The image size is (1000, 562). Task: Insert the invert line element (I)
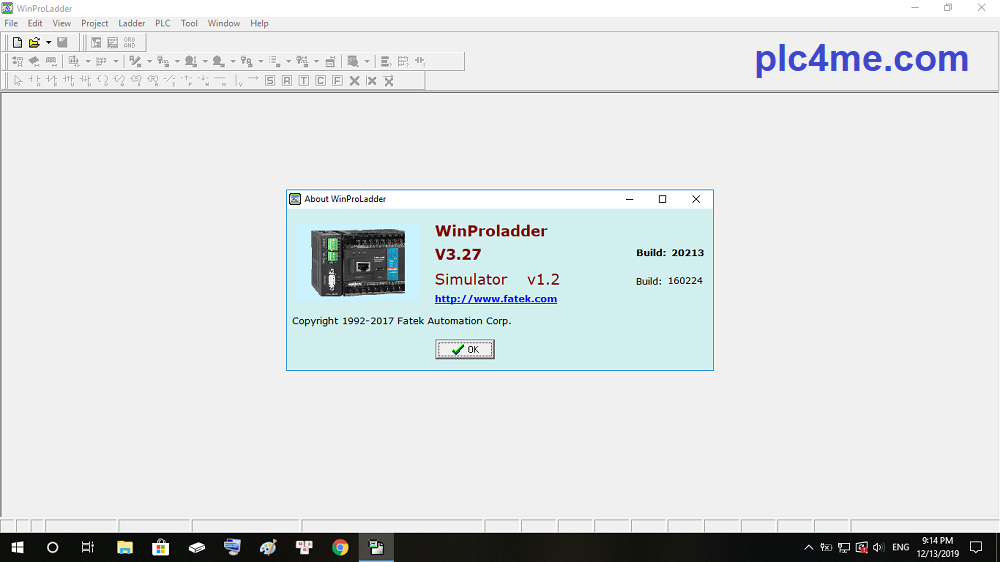[170, 80]
